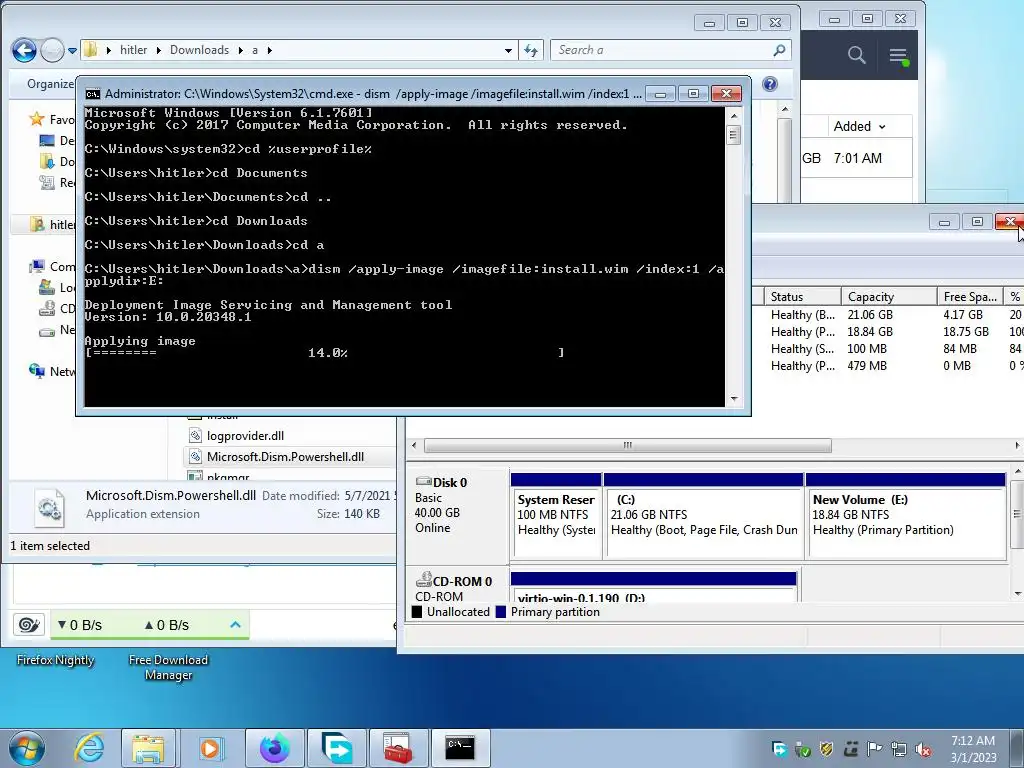
Task: Open the Firefox Nightly desktop shortcut
Action: pyautogui.click(x=56, y=660)
